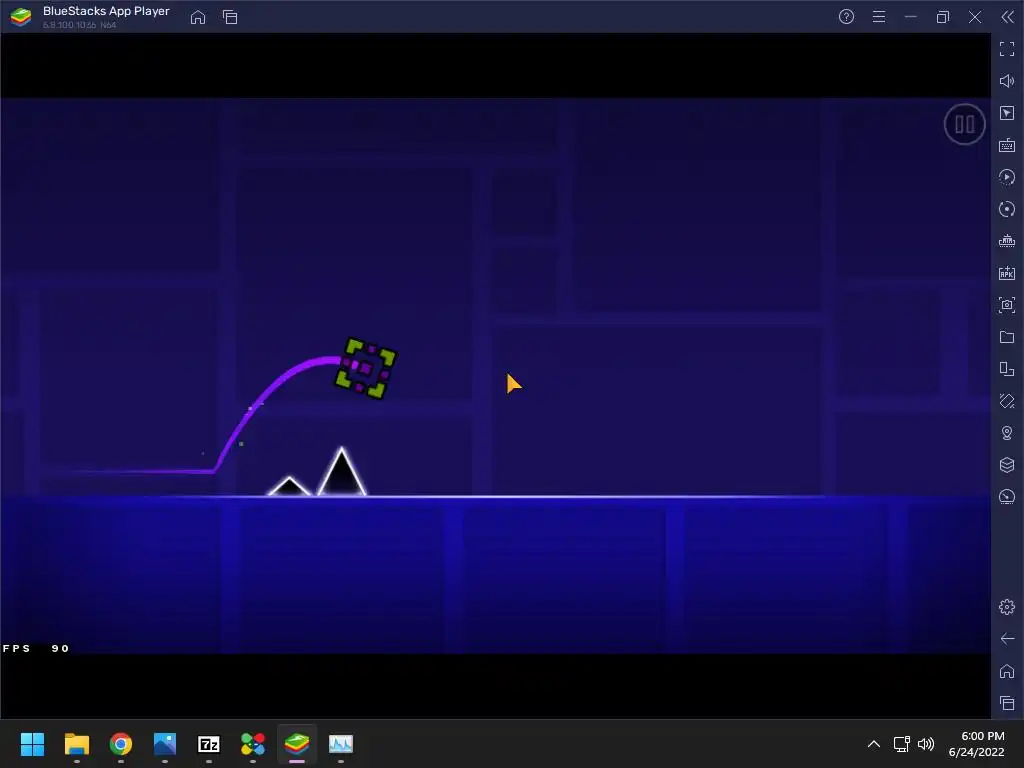
Task: Click the sync operations circular icon
Action: (x=1007, y=209)
